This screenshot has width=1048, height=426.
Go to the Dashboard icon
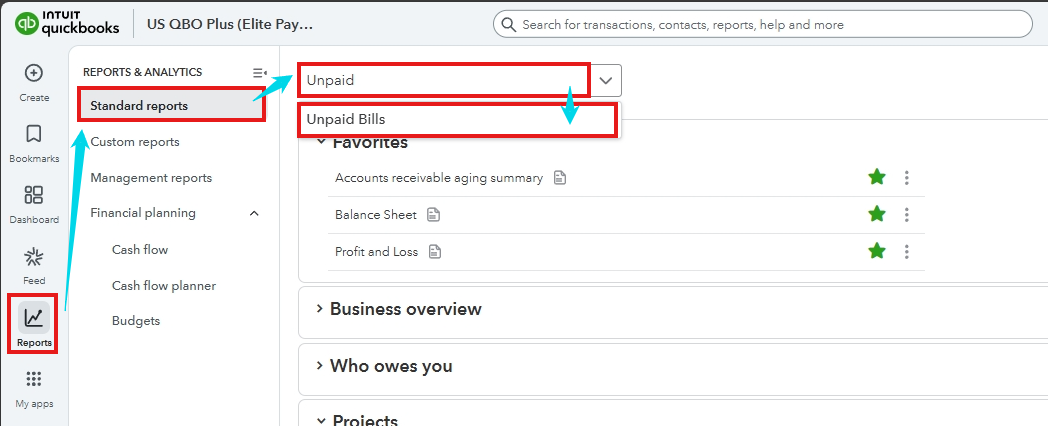click(x=33, y=195)
